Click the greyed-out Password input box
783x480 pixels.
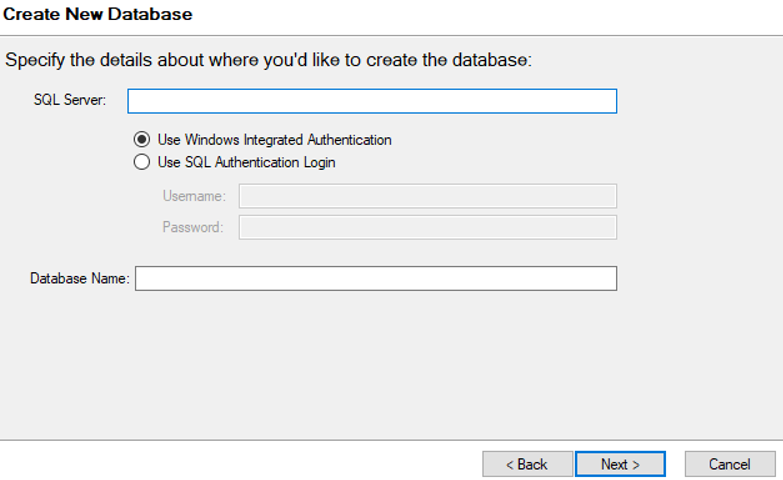427,227
